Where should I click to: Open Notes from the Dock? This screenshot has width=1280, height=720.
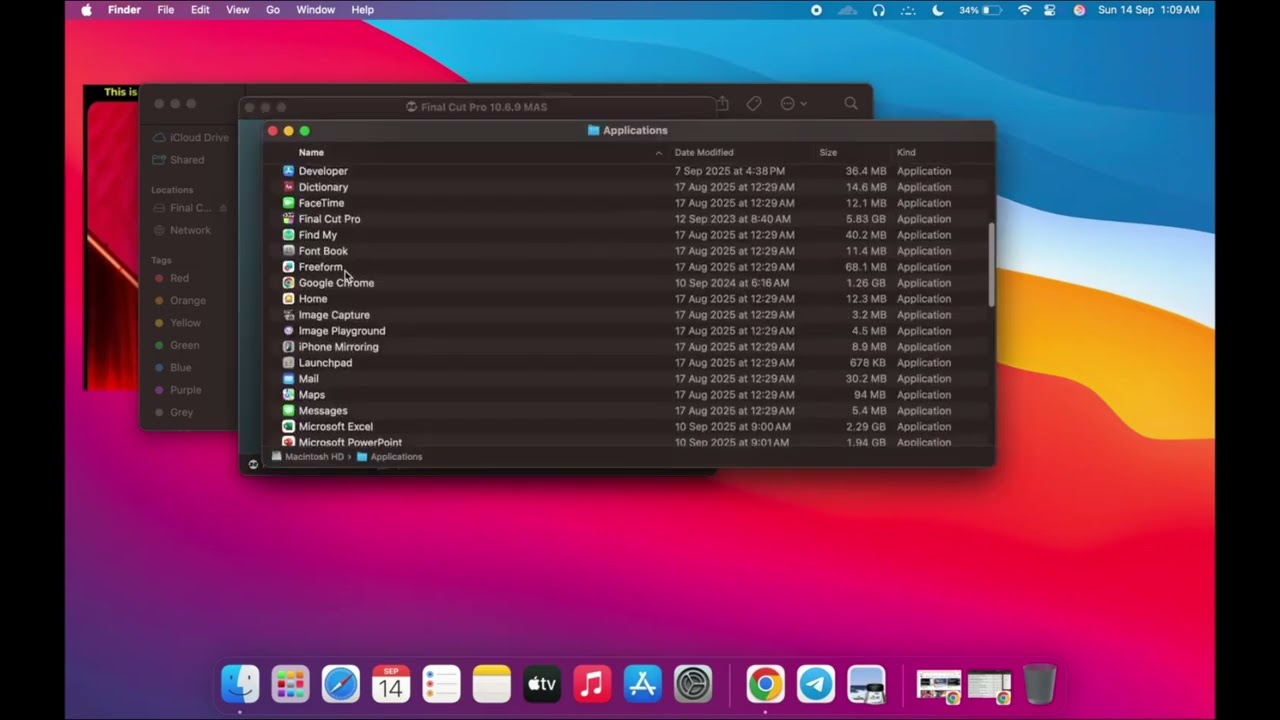492,685
